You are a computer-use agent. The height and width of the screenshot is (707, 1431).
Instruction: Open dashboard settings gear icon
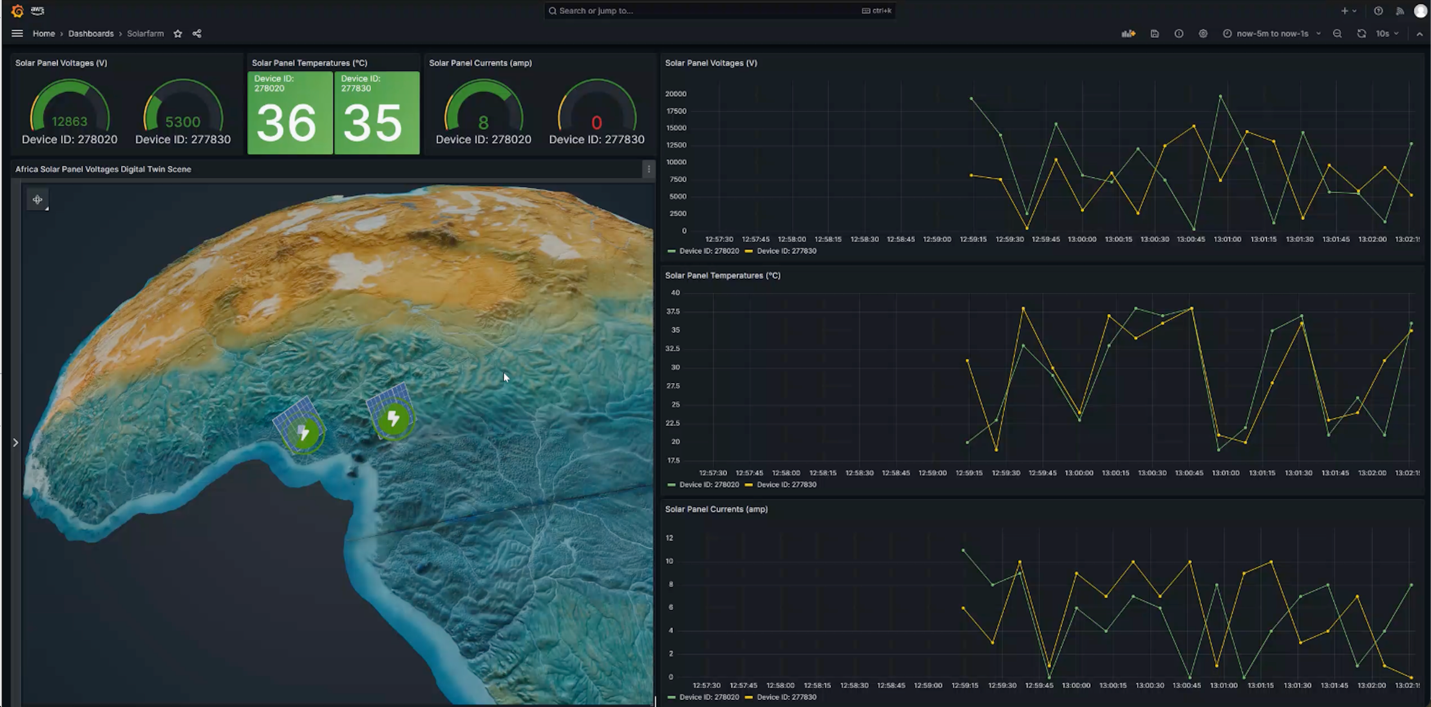point(1203,34)
